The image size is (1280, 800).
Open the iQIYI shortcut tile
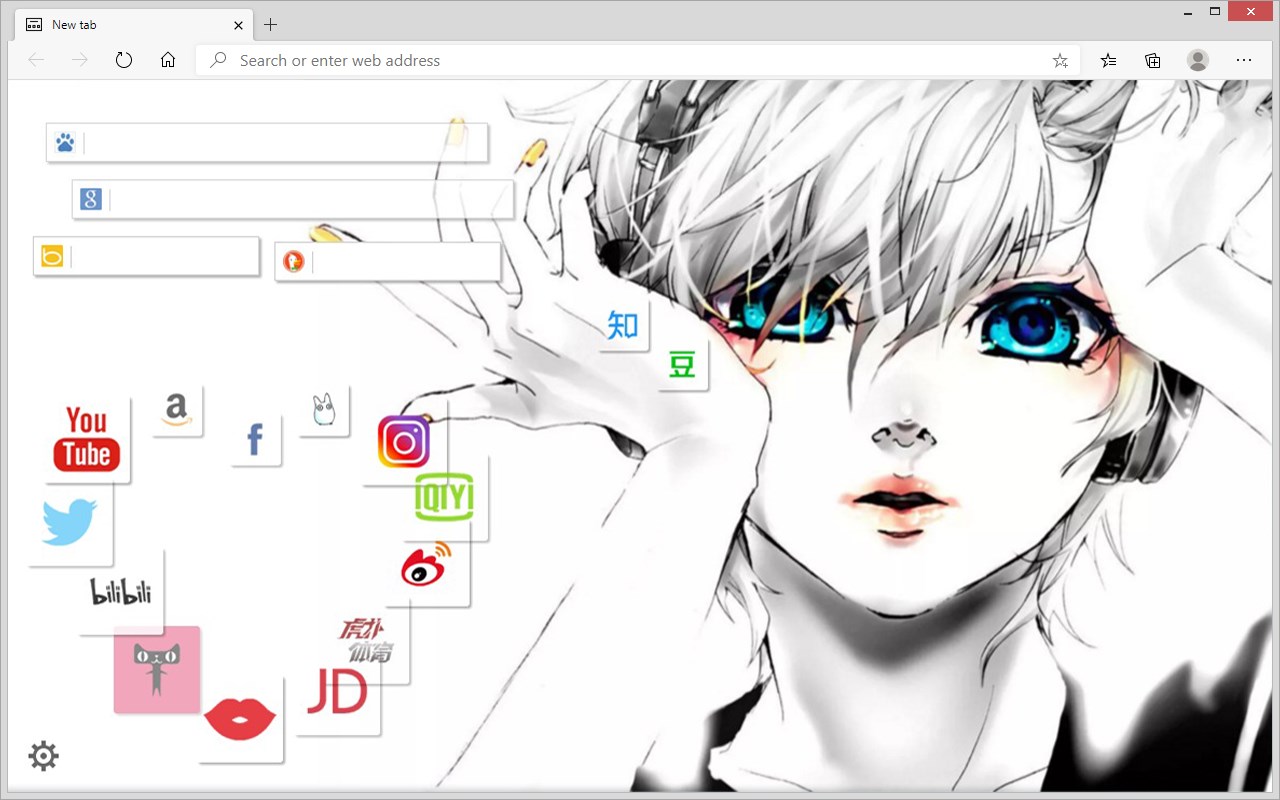pyautogui.click(x=445, y=498)
